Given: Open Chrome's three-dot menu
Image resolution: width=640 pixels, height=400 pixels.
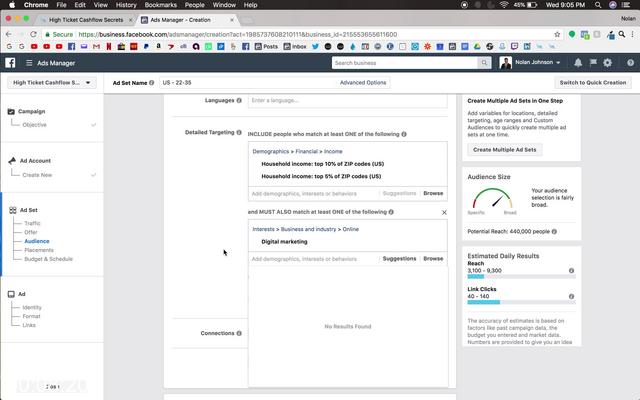Looking at the screenshot, I should 632,34.
